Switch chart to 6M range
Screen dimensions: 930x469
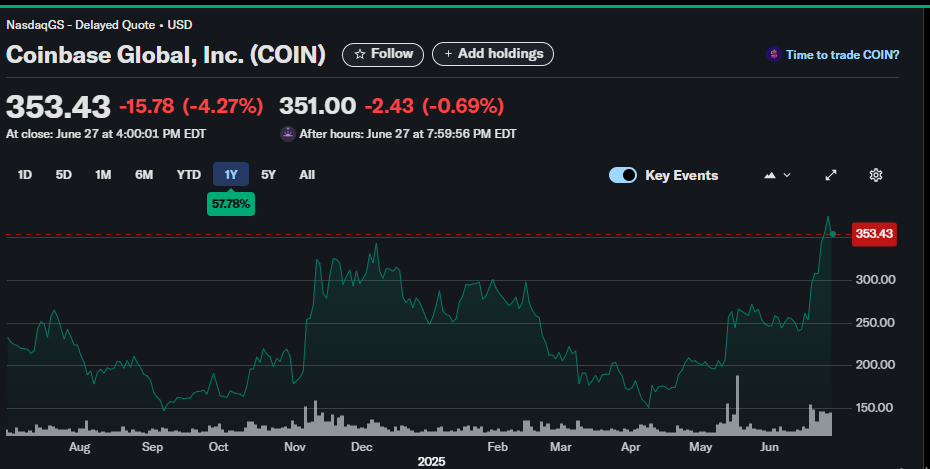(144, 175)
